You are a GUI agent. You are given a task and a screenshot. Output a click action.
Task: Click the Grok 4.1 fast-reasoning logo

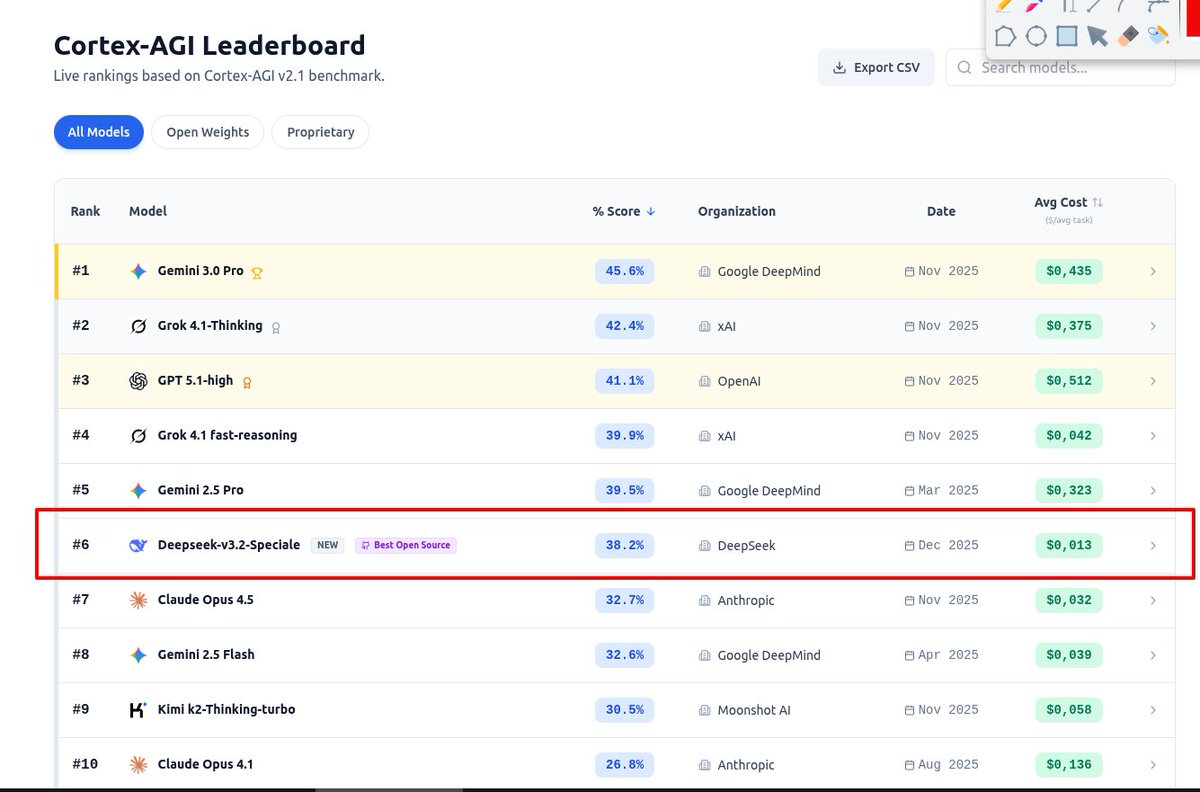pos(139,436)
